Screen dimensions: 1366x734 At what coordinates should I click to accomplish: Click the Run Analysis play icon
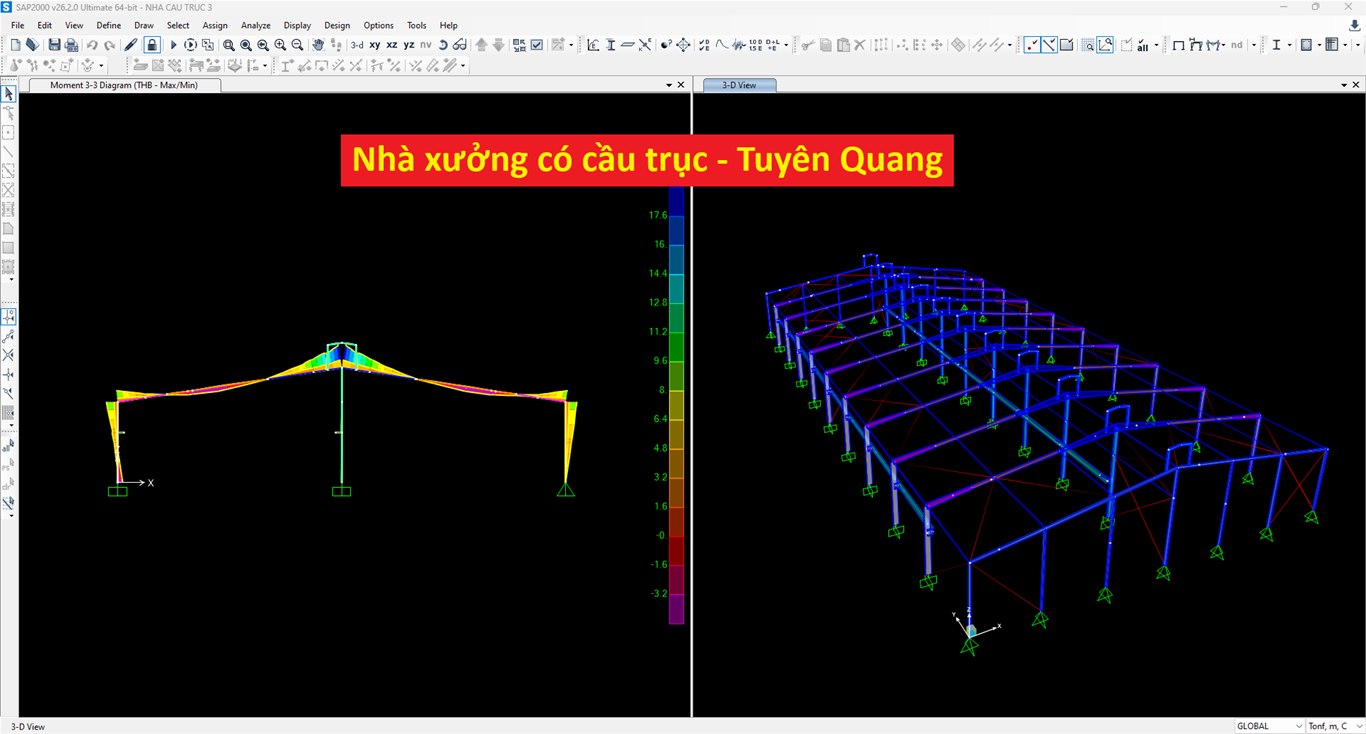click(x=173, y=45)
